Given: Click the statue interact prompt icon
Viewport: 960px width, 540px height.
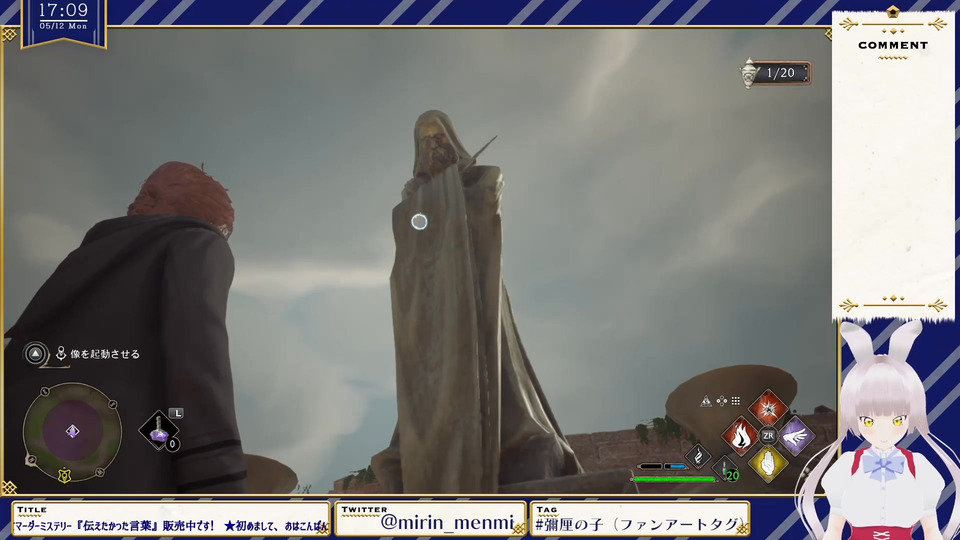Looking at the screenshot, I should coord(61,353).
